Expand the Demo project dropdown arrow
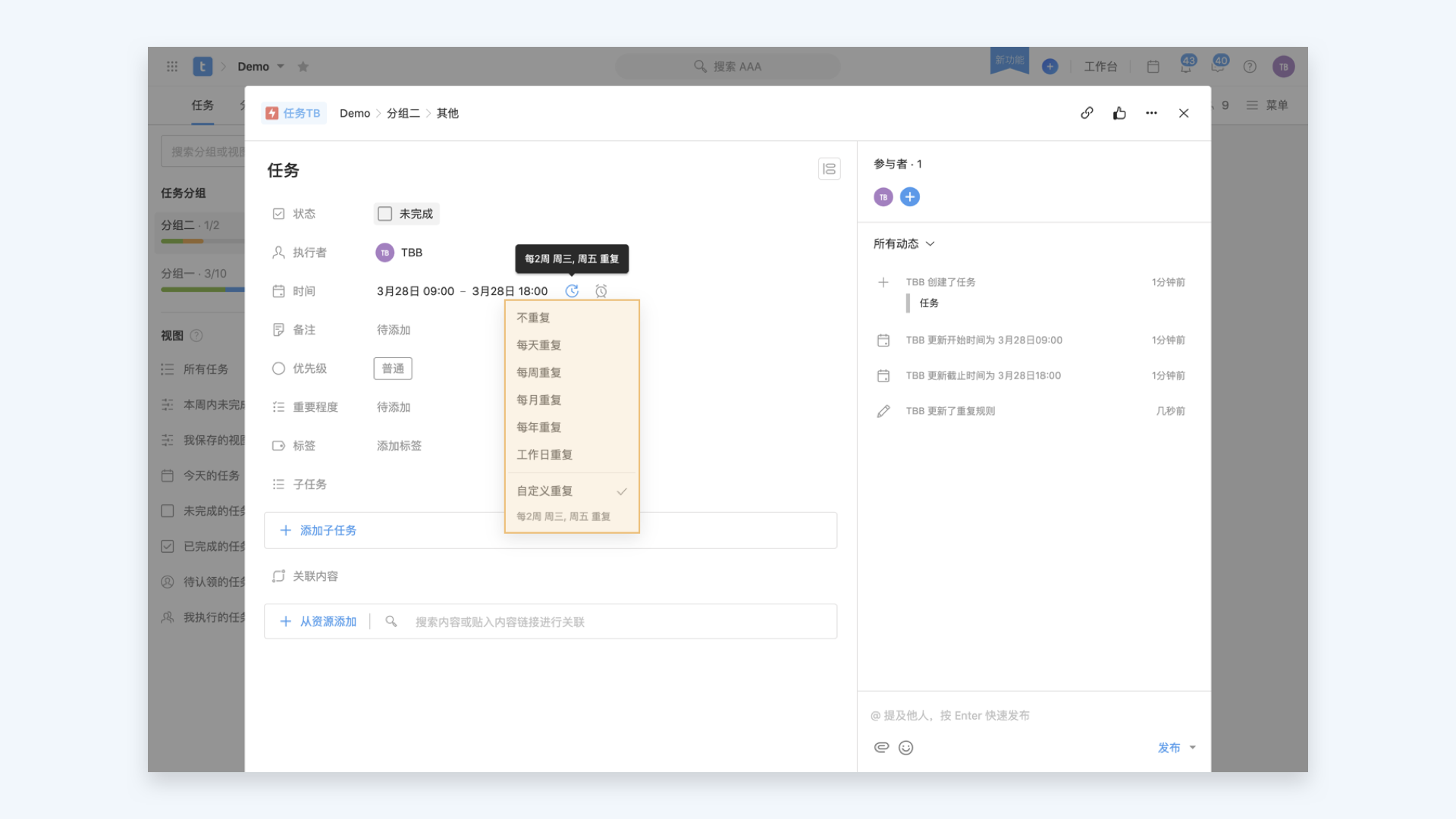The image size is (1456, 819). pyautogui.click(x=281, y=67)
